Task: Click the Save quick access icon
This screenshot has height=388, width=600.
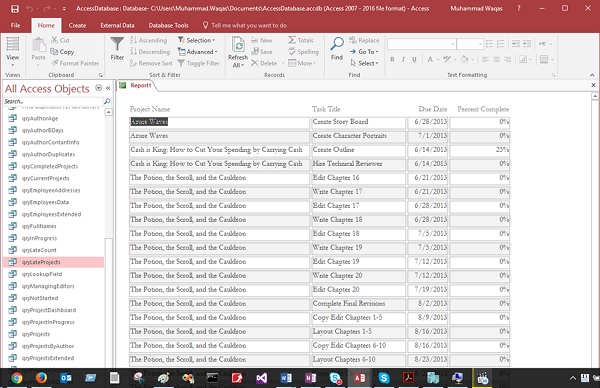Action: click(x=15, y=8)
